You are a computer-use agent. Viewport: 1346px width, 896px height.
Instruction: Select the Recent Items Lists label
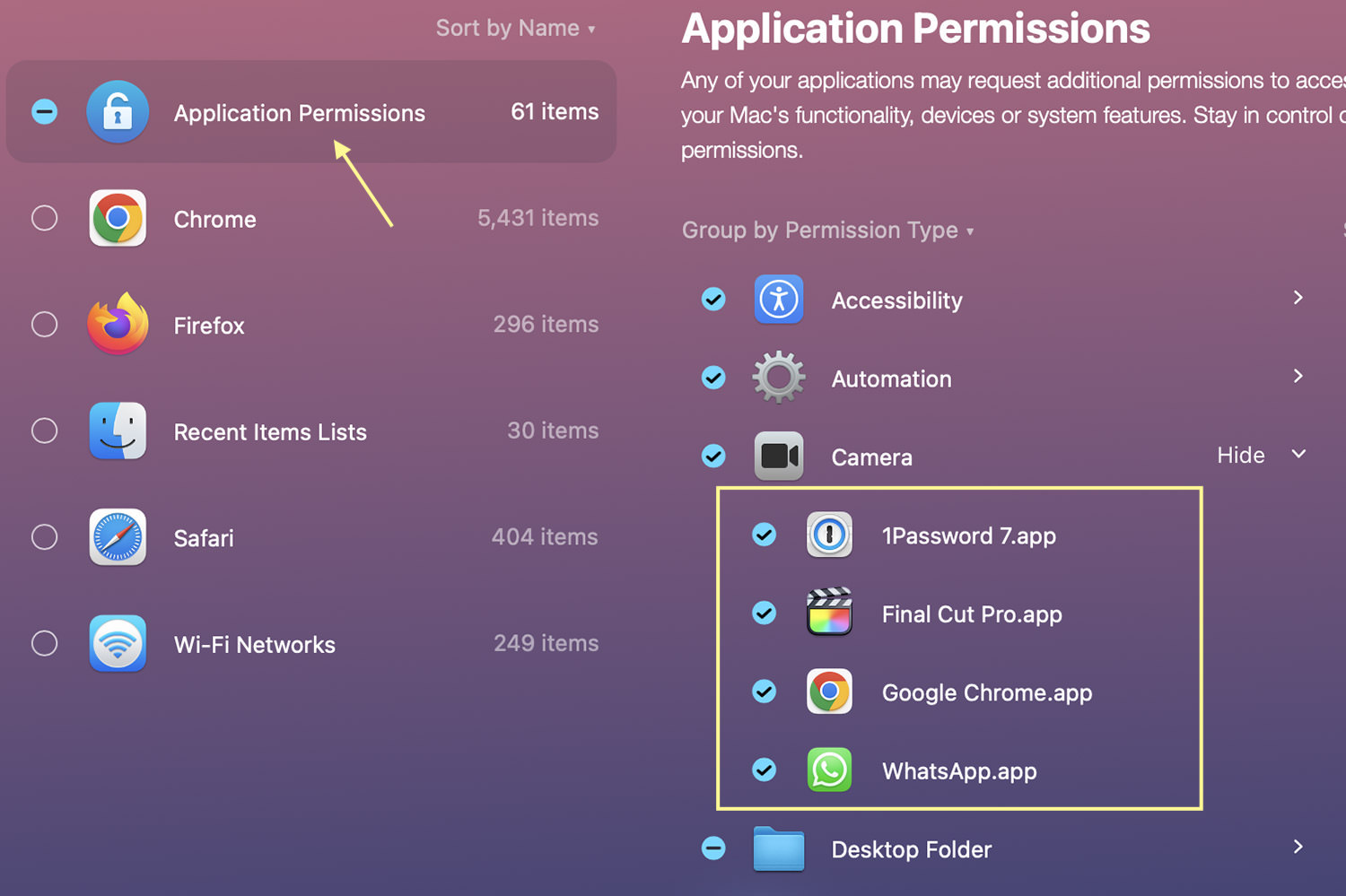270,432
